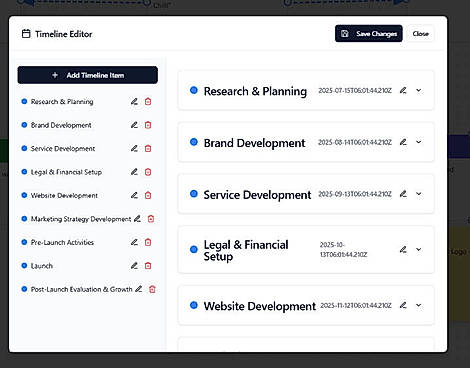This screenshot has width=470, height=368.
Task: Delete Post-Launch Evaluation & Growth item
Action: [x=152, y=289]
